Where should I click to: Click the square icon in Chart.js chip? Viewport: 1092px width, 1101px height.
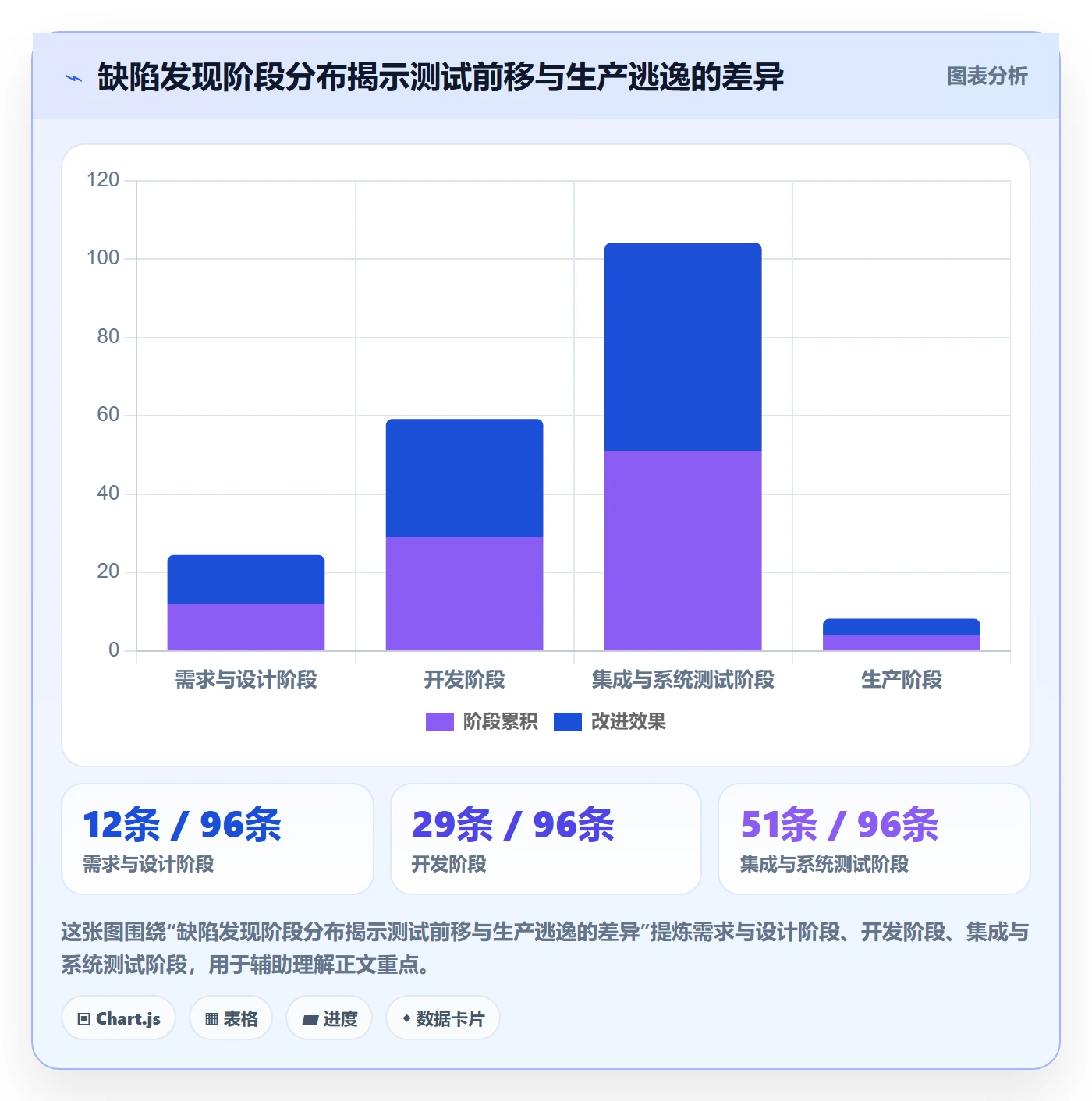click(x=84, y=1019)
